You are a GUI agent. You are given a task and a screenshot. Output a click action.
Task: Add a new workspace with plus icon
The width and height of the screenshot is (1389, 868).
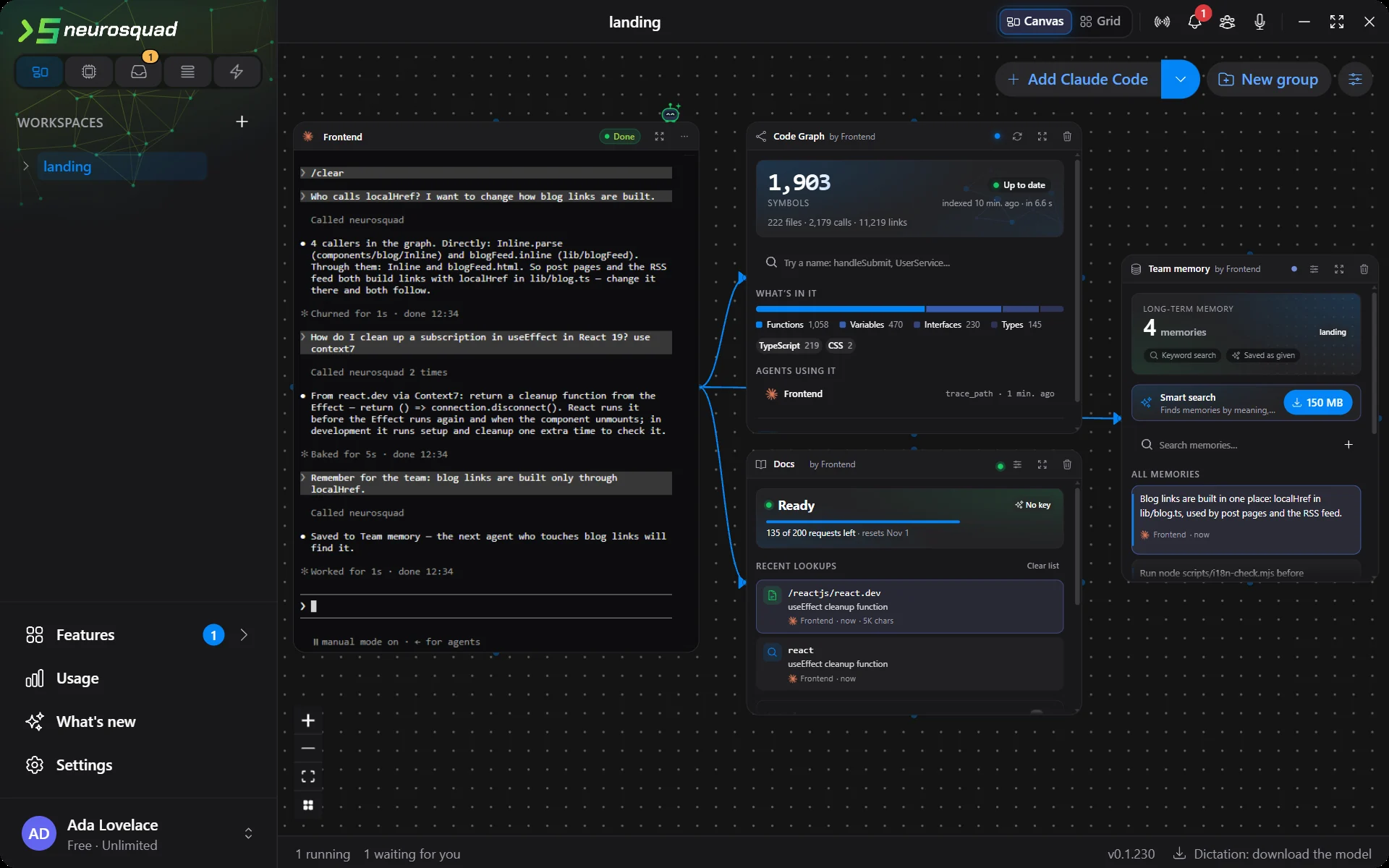(x=242, y=122)
